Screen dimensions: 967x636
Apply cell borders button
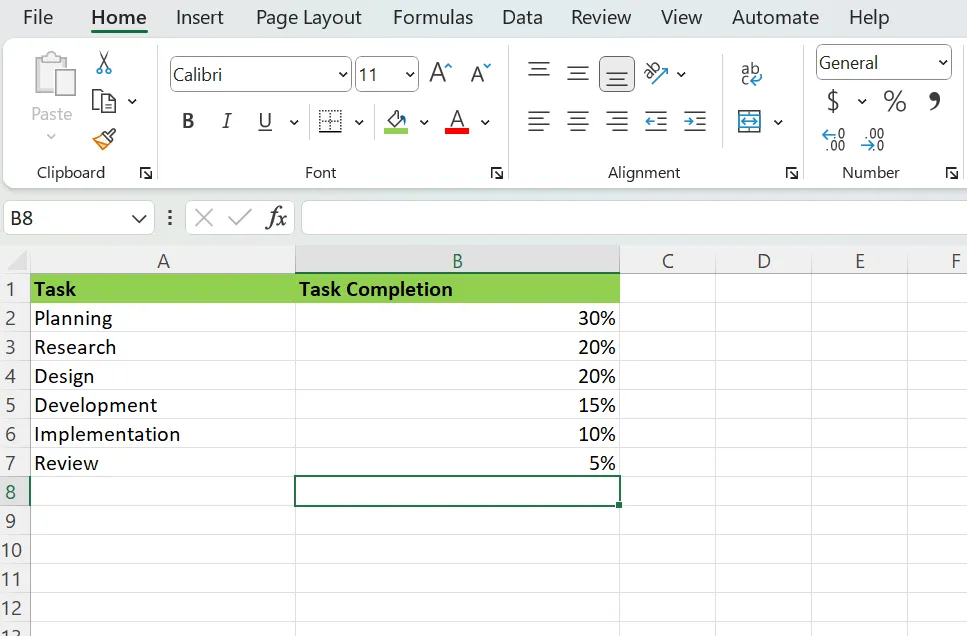[x=331, y=121]
